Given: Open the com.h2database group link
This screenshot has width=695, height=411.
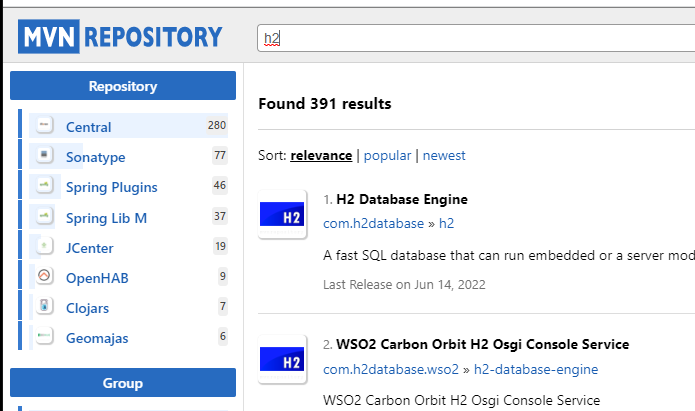Looking at the screenshot, I should (374, 223).
